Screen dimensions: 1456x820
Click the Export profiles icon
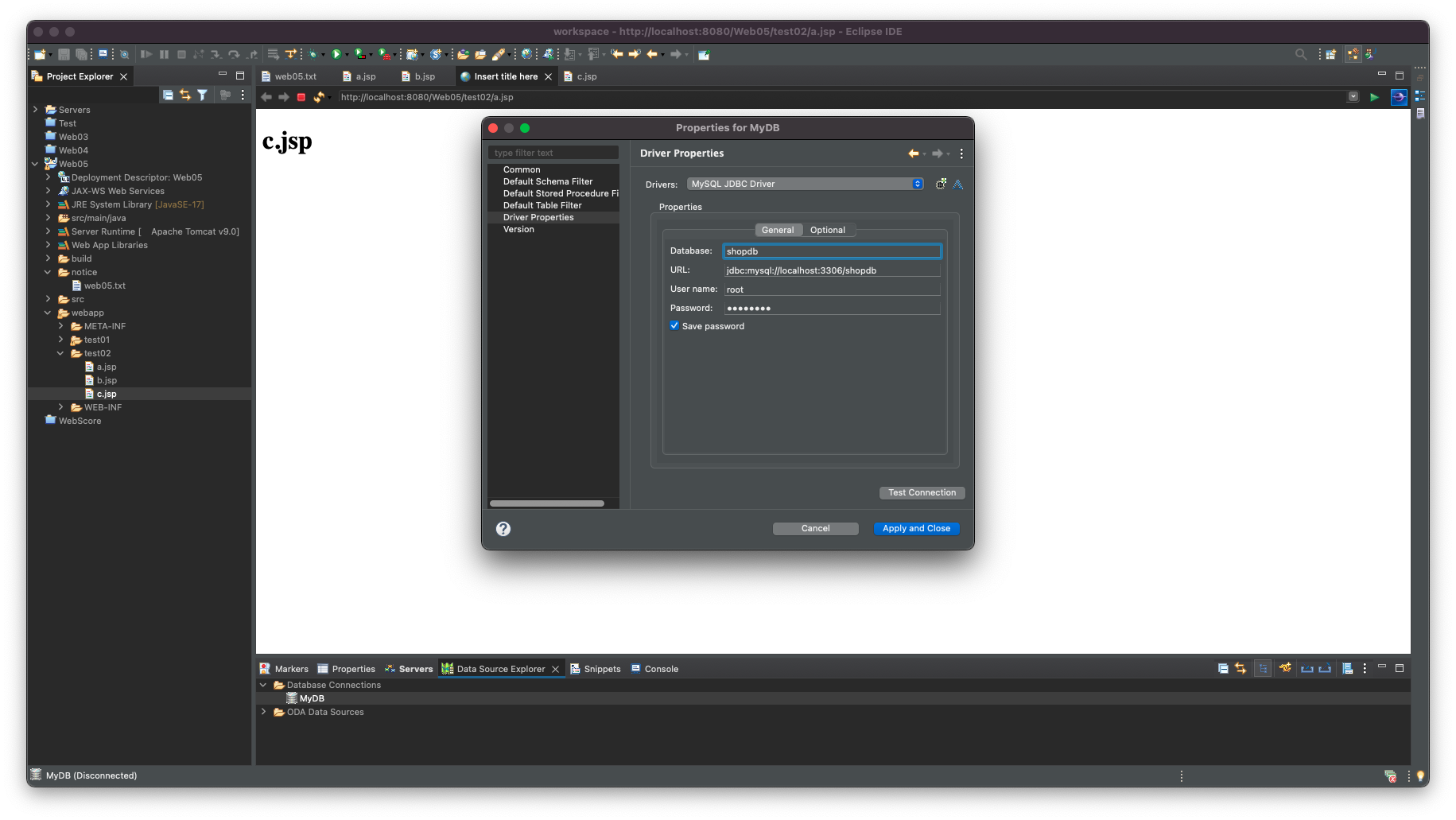click(1325, 668)
